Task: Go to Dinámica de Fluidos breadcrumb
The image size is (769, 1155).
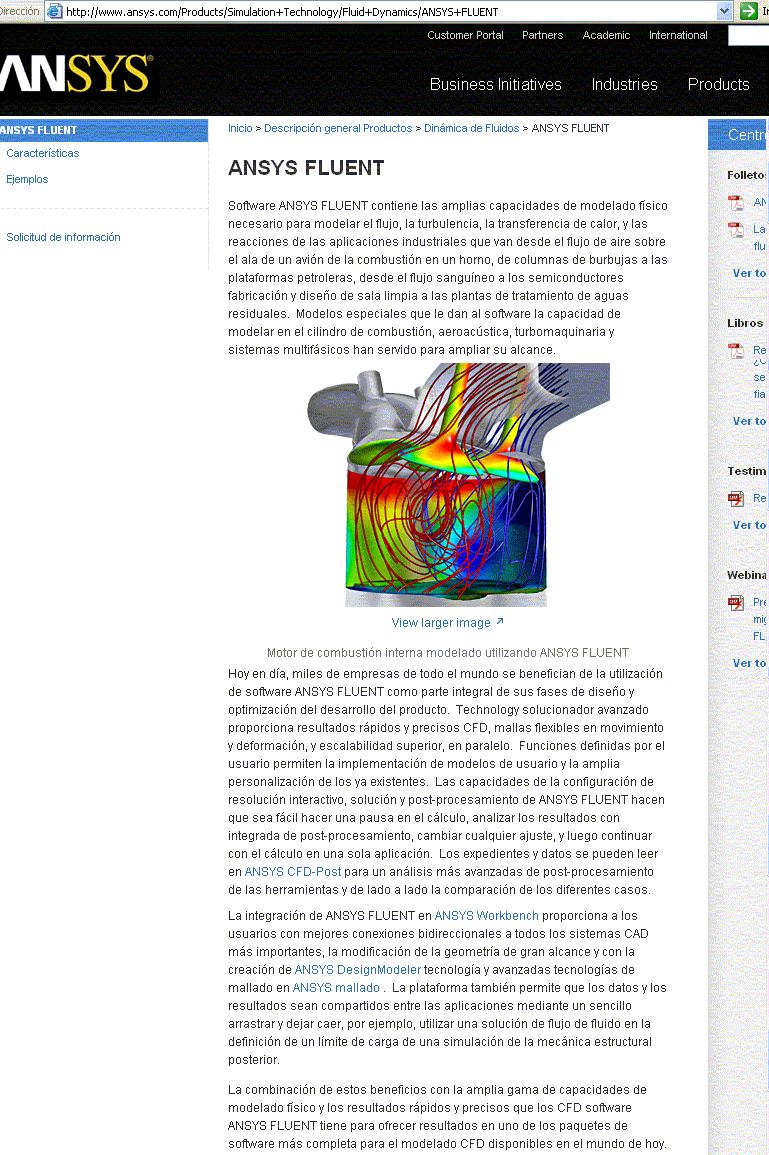Action: point(471,128)
